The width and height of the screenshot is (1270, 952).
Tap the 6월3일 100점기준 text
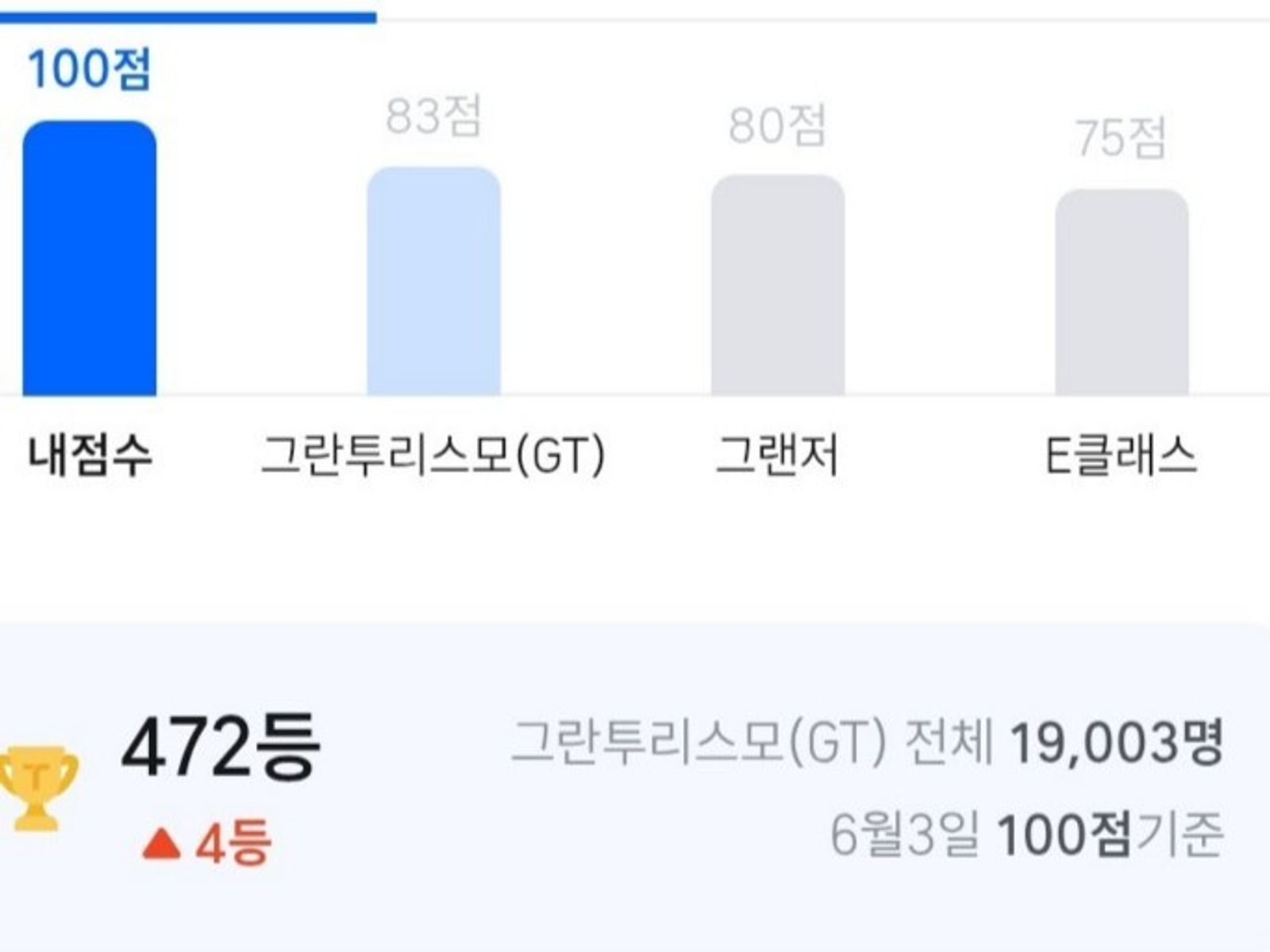[1026, 835]
